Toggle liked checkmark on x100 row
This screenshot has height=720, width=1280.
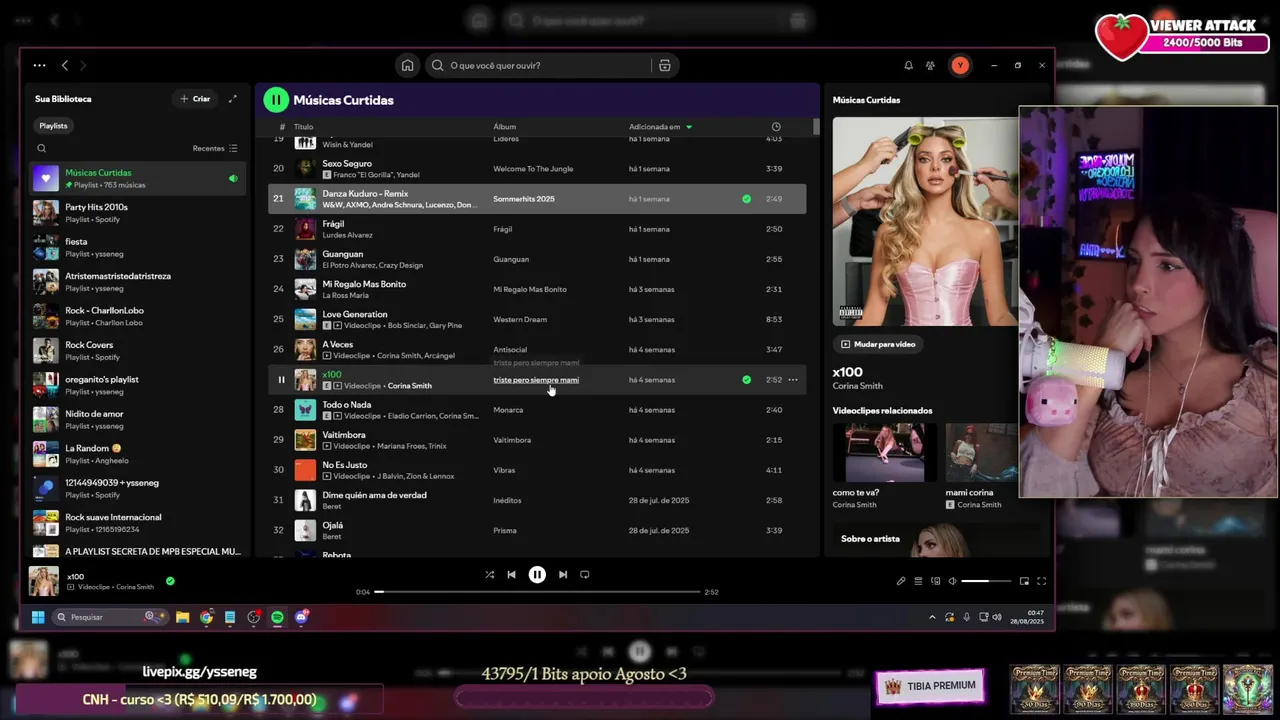pos(746,380)
